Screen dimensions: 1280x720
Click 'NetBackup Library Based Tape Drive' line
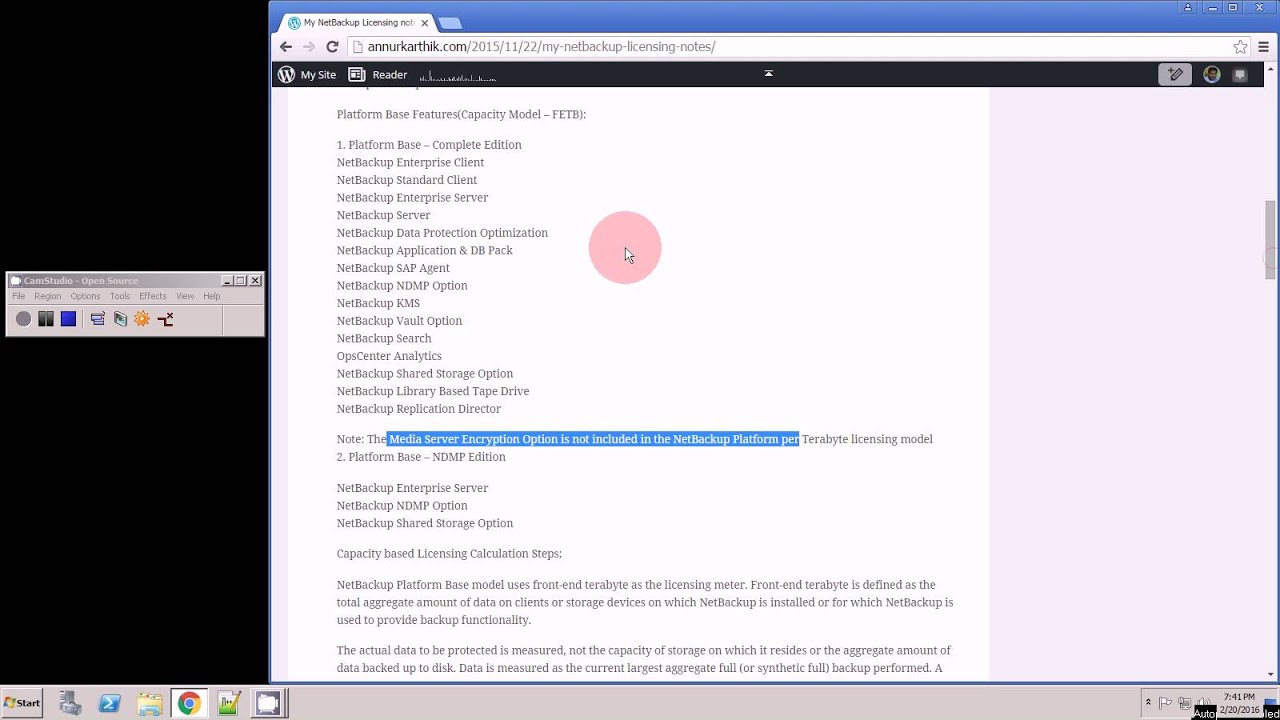(x=433, y=391)
